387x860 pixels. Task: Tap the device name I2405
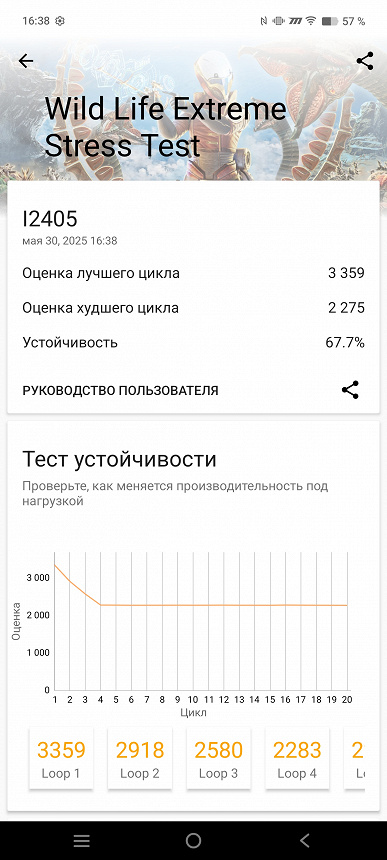(x=50, y=219)
